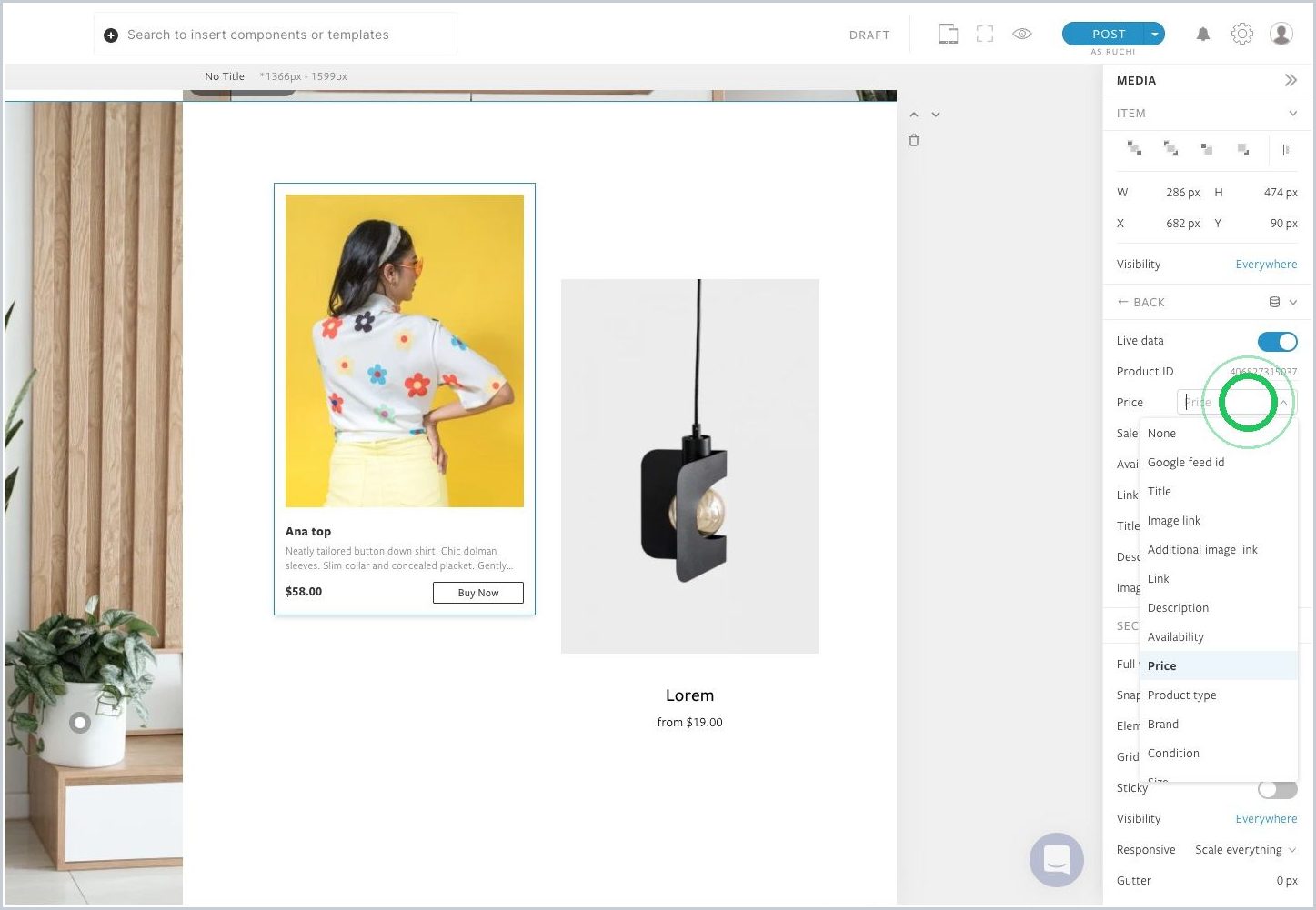Click the align/distribute icon beside arrange icons
Image resolution: width=1316 pixels, height=910 pixels.
click(1287, 149)
